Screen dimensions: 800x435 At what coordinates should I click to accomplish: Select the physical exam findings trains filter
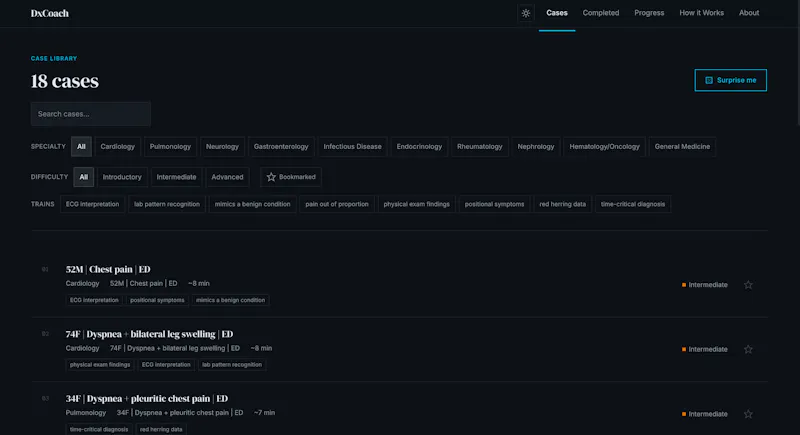click(x=416, y=204)
